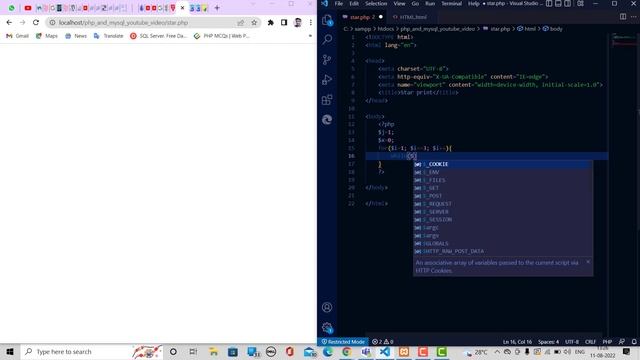Open Chrome Extensions puzzle icon
This screenshot has width=640, height=360.
[x=270, y=22]
